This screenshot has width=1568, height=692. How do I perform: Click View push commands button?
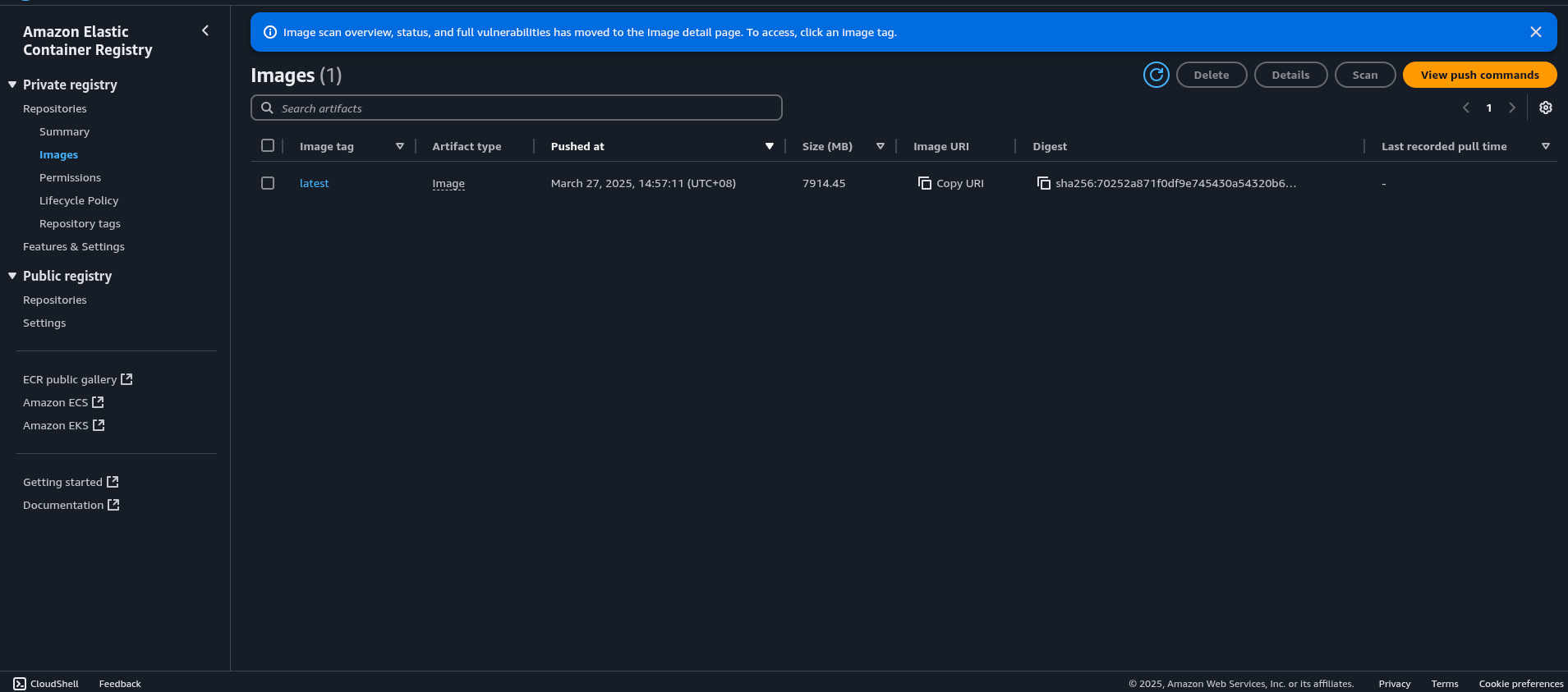(1479, 75)
